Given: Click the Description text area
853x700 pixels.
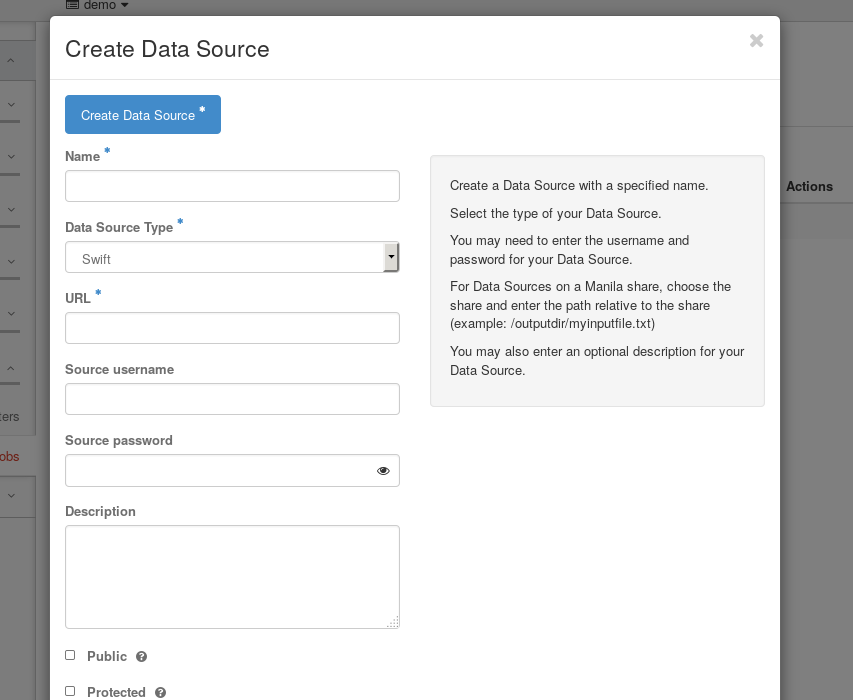Looking at the screenshot, I should [x=232, y=577].
